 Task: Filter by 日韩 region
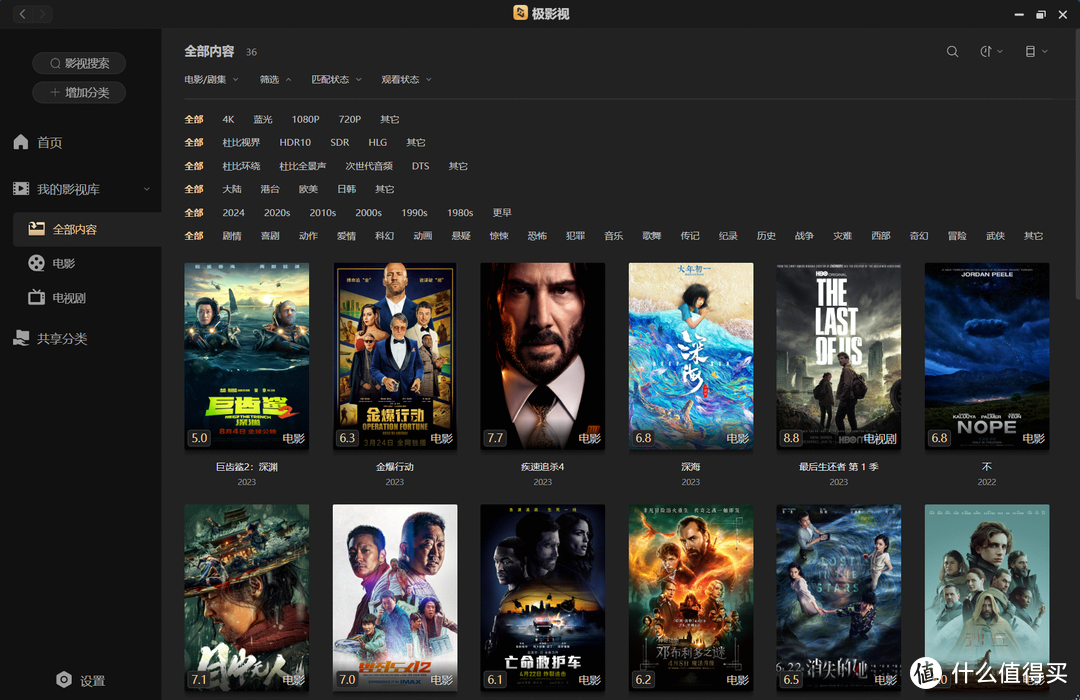346,189
